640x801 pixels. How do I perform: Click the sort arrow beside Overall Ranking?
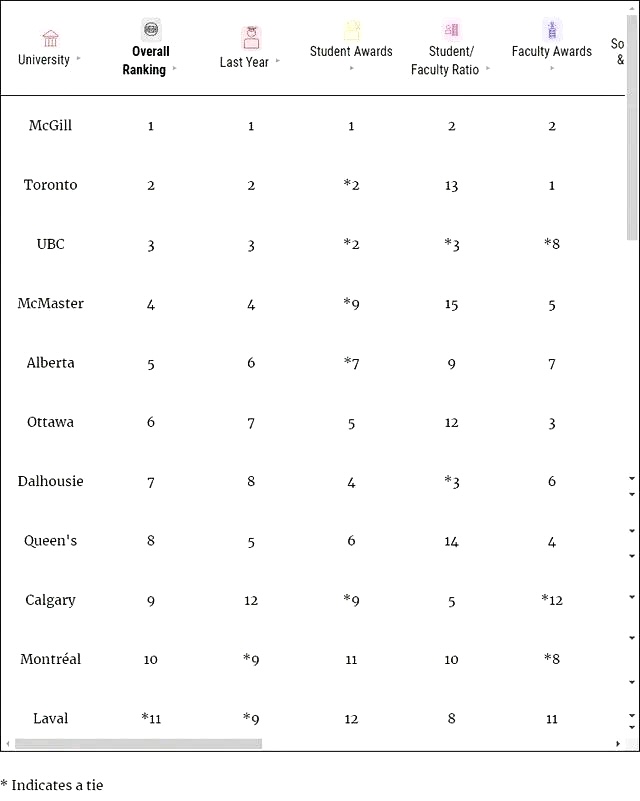point(175,69)
